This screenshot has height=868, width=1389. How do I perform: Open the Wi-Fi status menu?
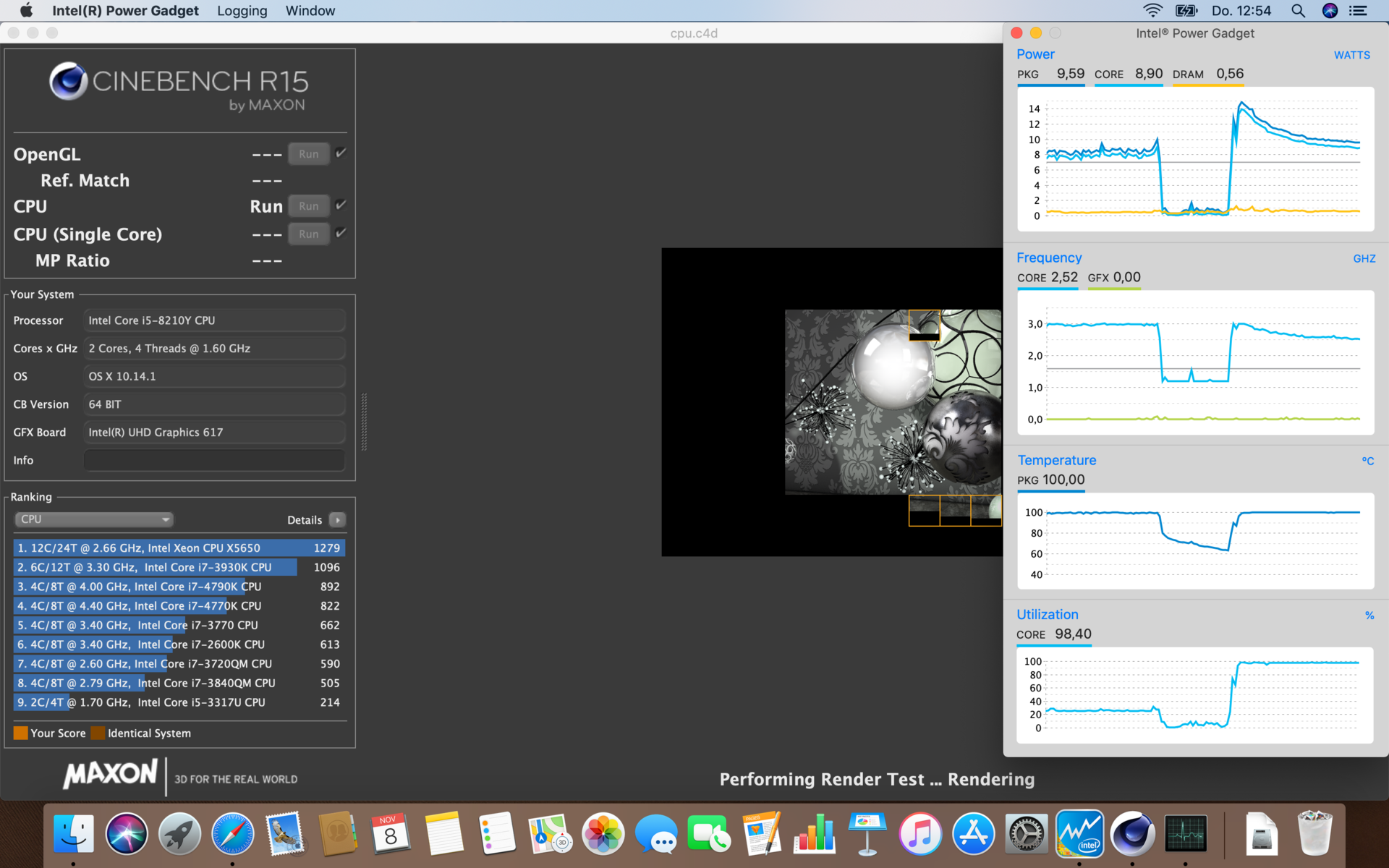[x=1152, y=11]
